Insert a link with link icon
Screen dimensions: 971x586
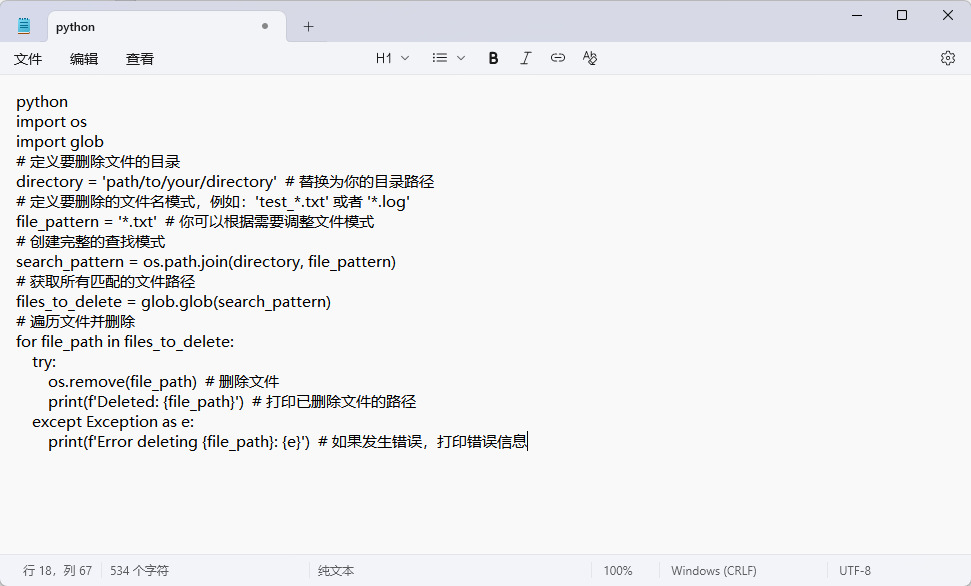(557, 58)
